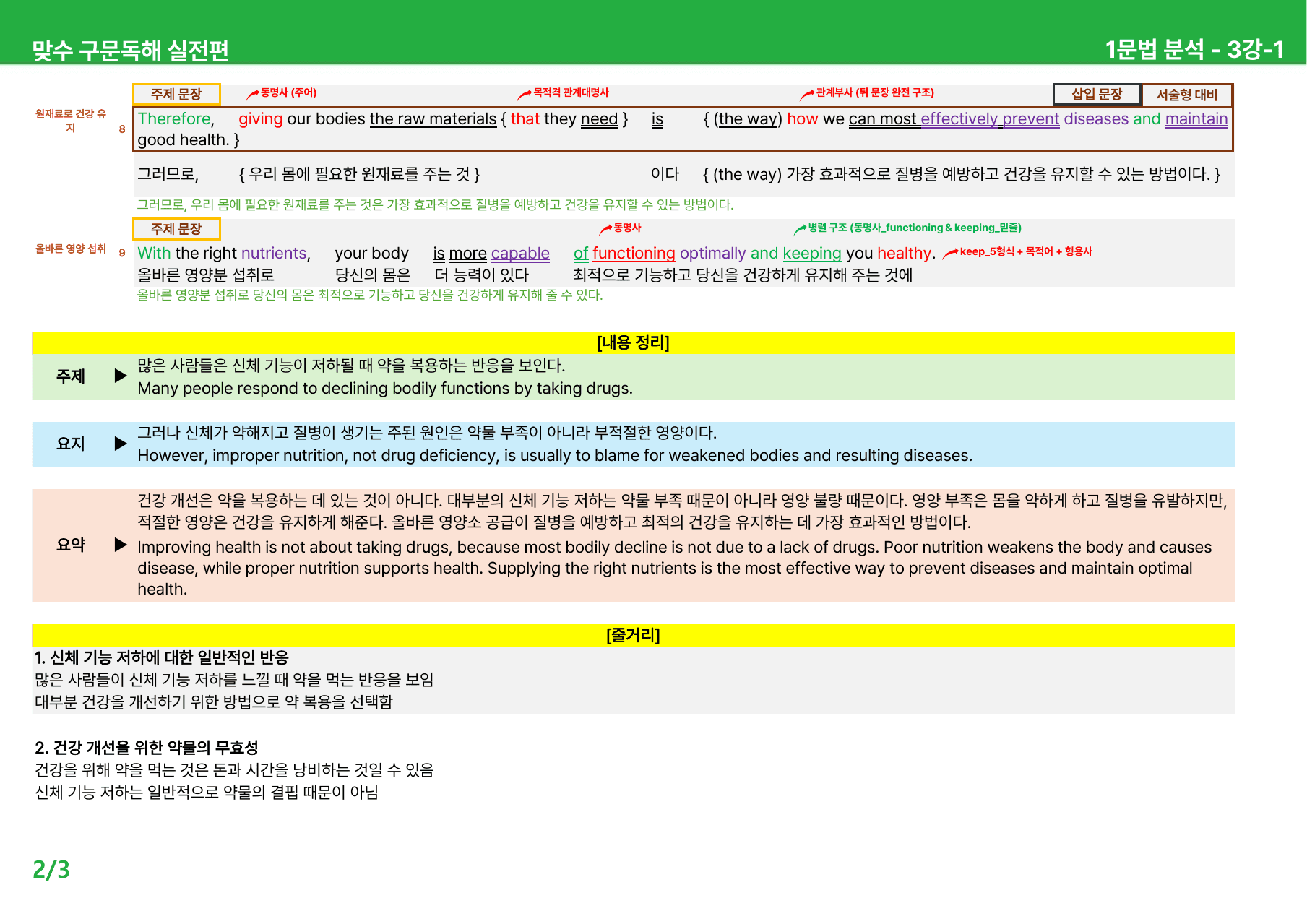
Task: Click the Korean gloss '그러므로,'
Action: (168, 174)
